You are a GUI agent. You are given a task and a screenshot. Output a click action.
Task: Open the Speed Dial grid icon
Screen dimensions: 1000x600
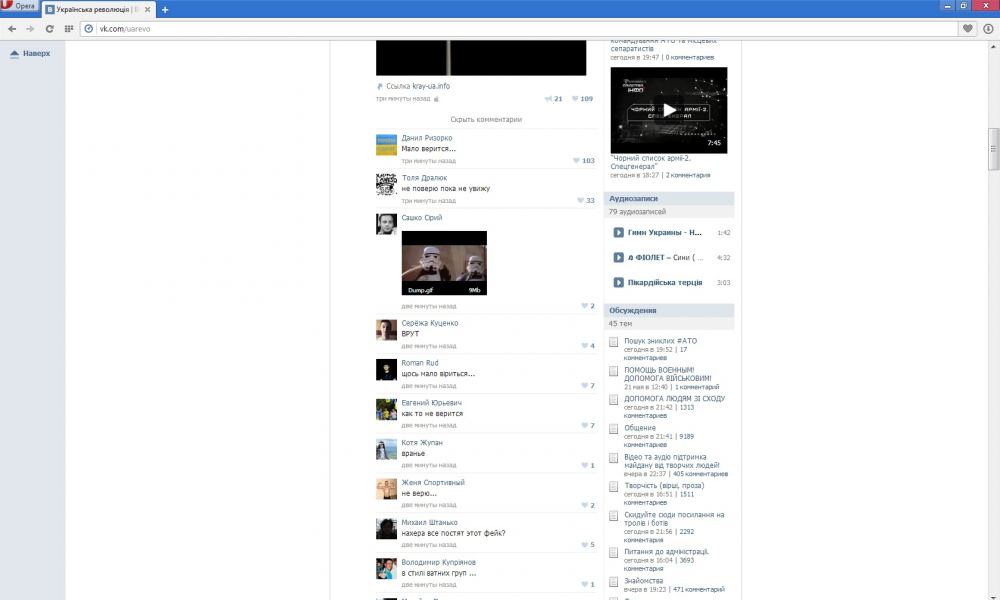69,29
